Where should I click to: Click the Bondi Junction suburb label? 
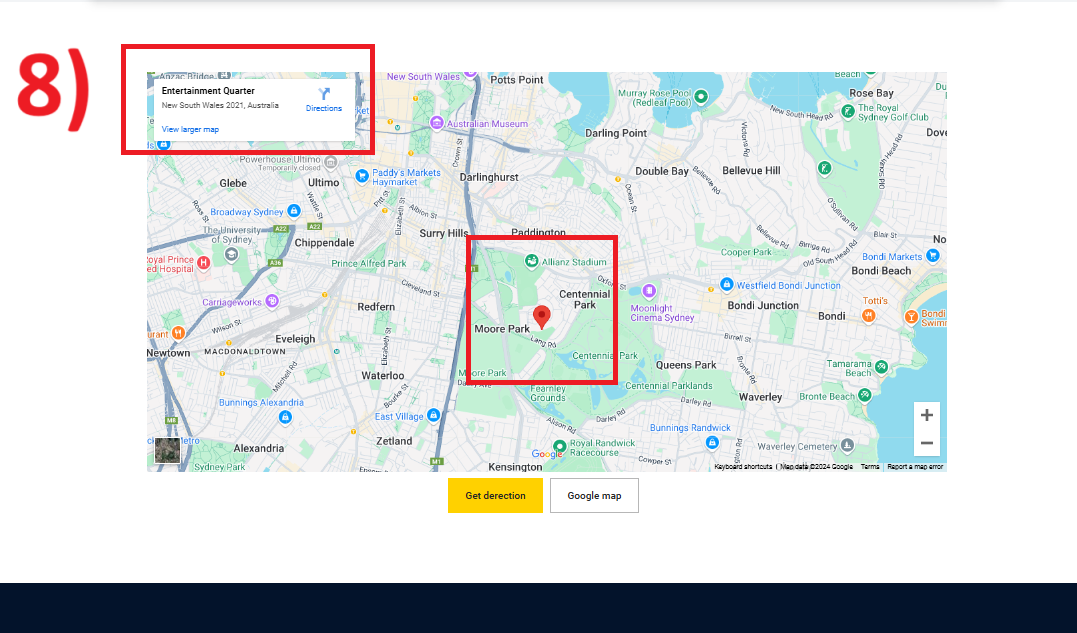[x=763, y=306]
